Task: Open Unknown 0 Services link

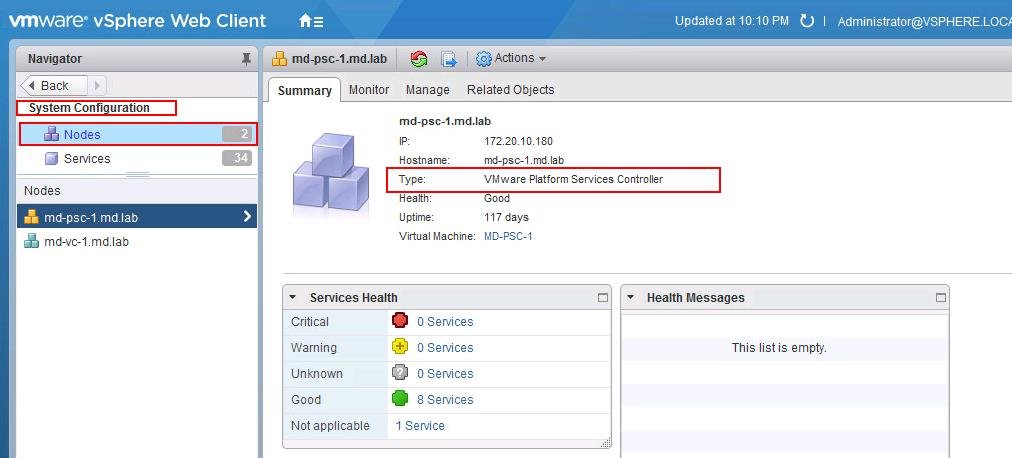Action: click(x=445, y=373)
